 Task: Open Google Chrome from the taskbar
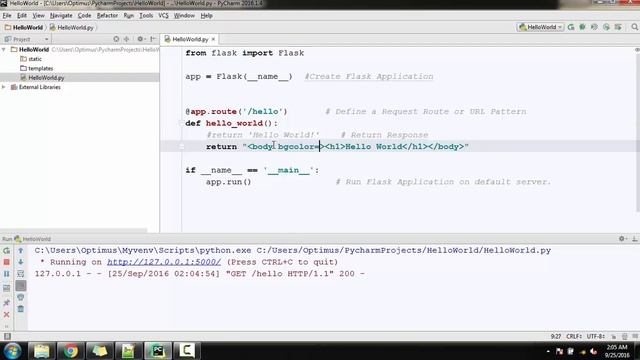click(71, 351)
